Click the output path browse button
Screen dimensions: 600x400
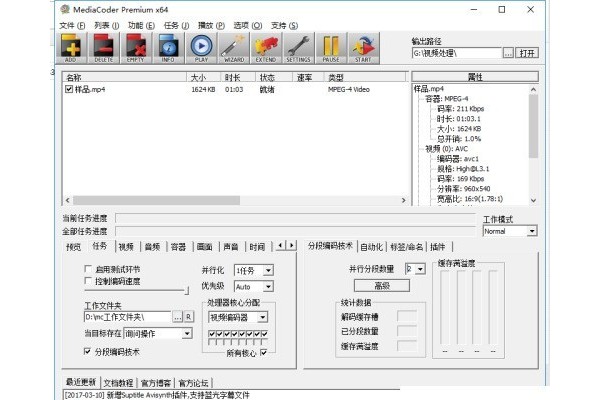(x=508, y=53)
